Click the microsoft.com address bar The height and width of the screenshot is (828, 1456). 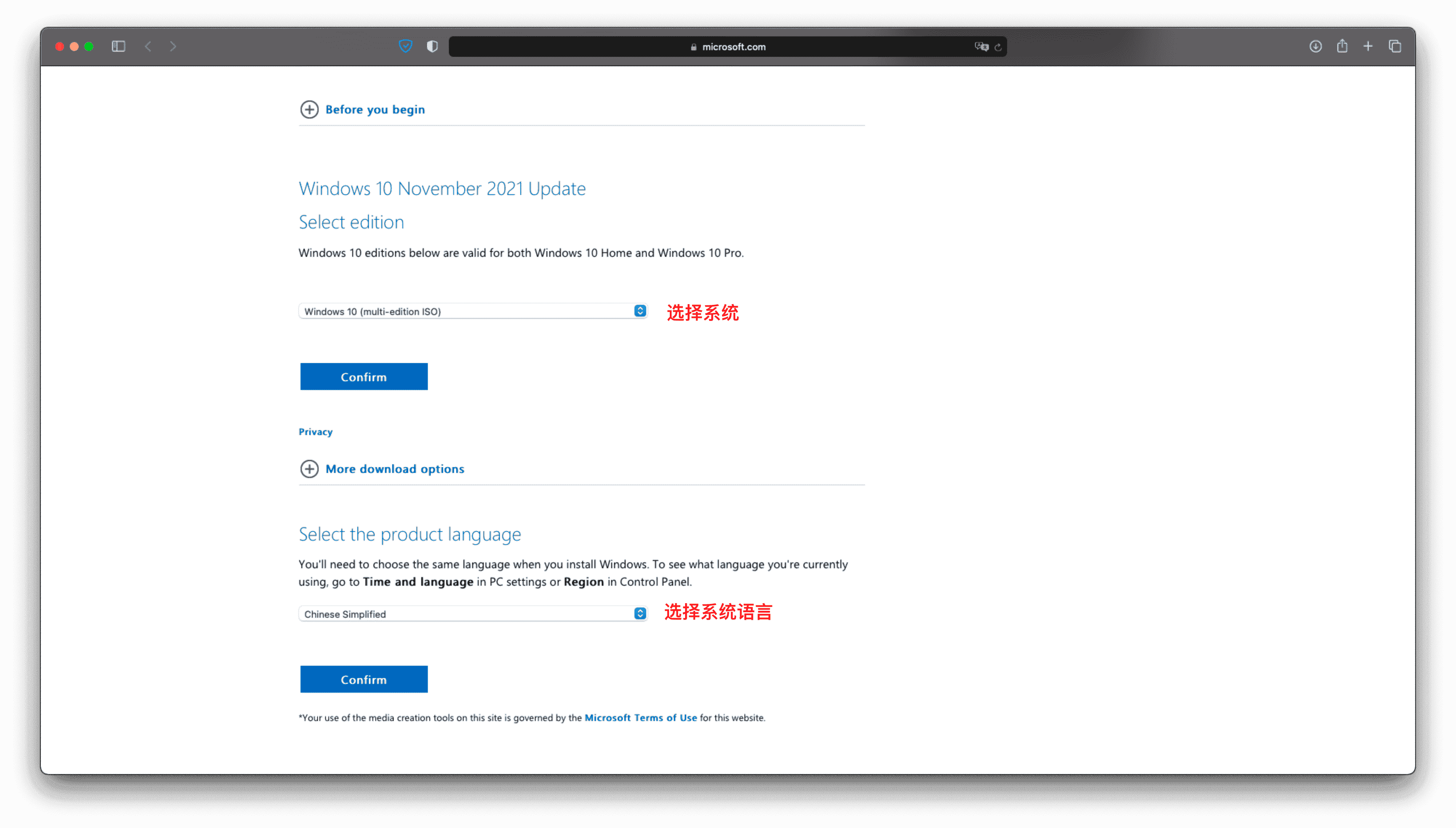point(728,46)
